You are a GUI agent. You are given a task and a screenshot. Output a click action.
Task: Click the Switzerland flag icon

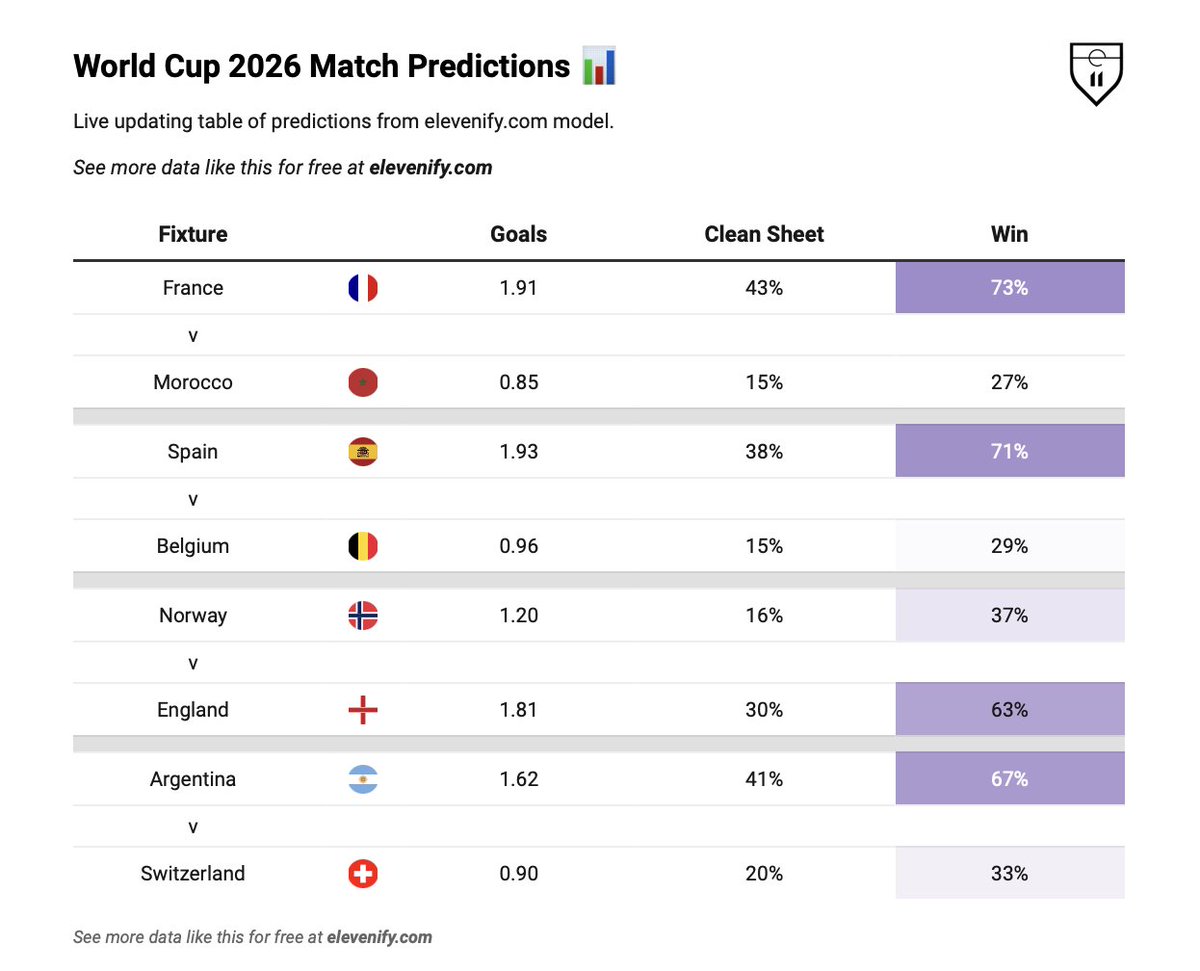pos(363,874)
